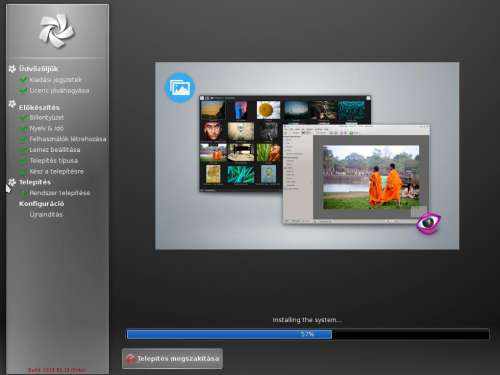Select the Újraindítás step
500x375 pixels.
(x=46, y=214)
